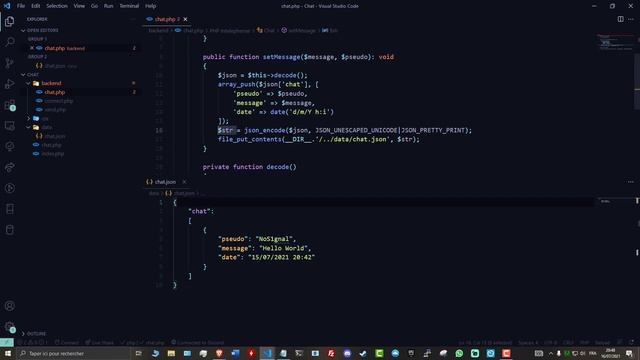640x360 pixels.
Task: Open More Actions for top editor group
Action: click(x=631, y=19)
